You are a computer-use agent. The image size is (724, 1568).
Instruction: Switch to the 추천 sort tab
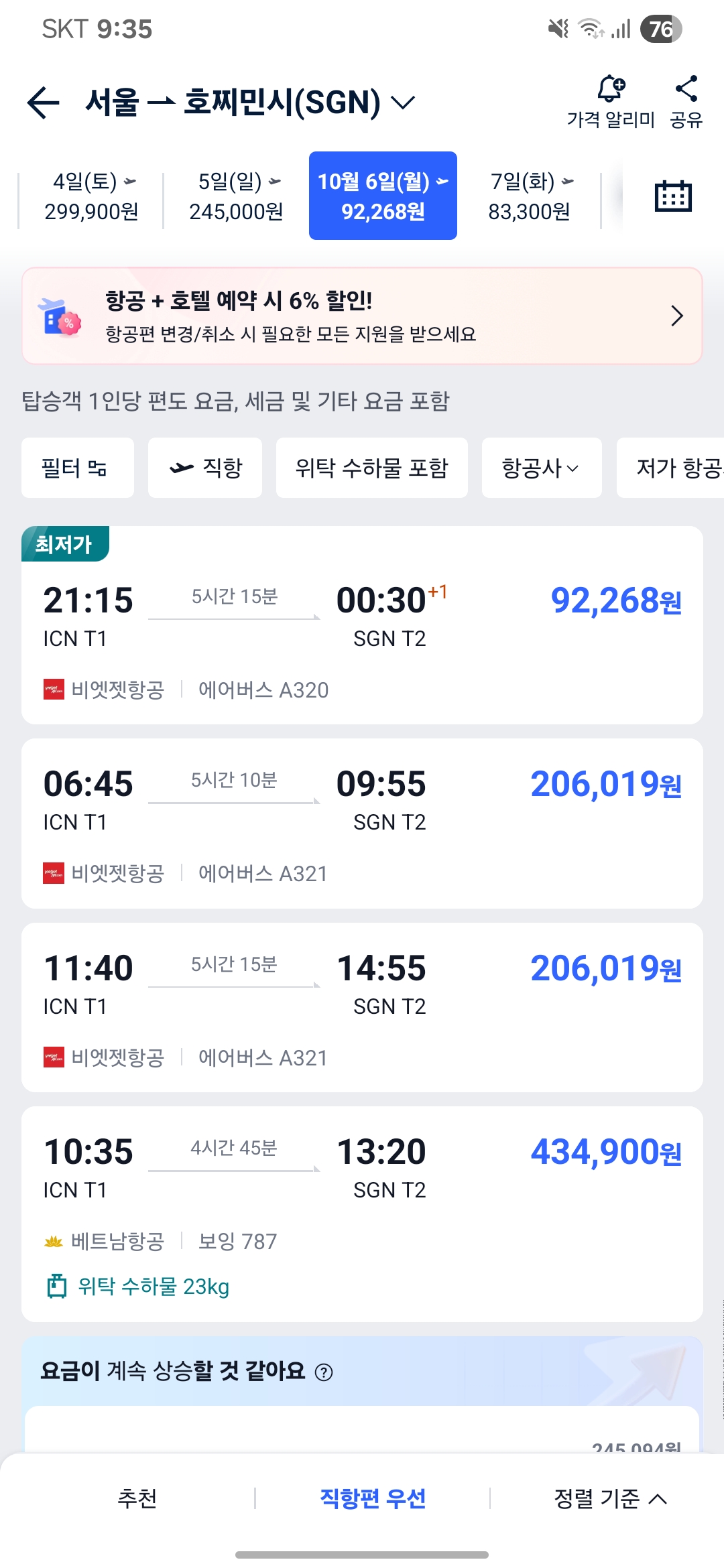pos(137,1498)
